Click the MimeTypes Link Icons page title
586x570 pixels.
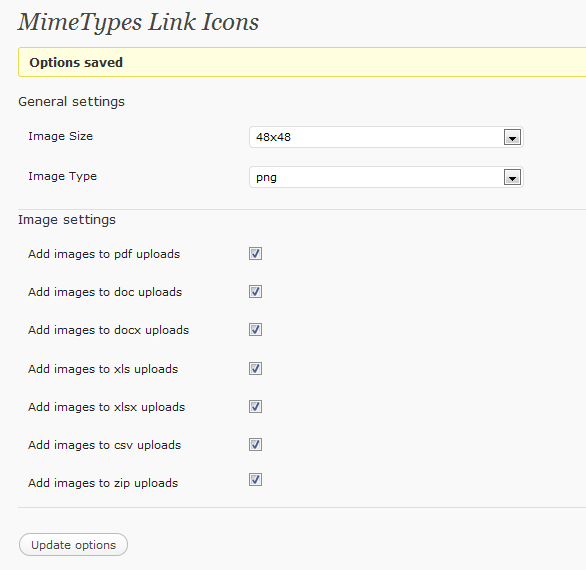[138, 22]
